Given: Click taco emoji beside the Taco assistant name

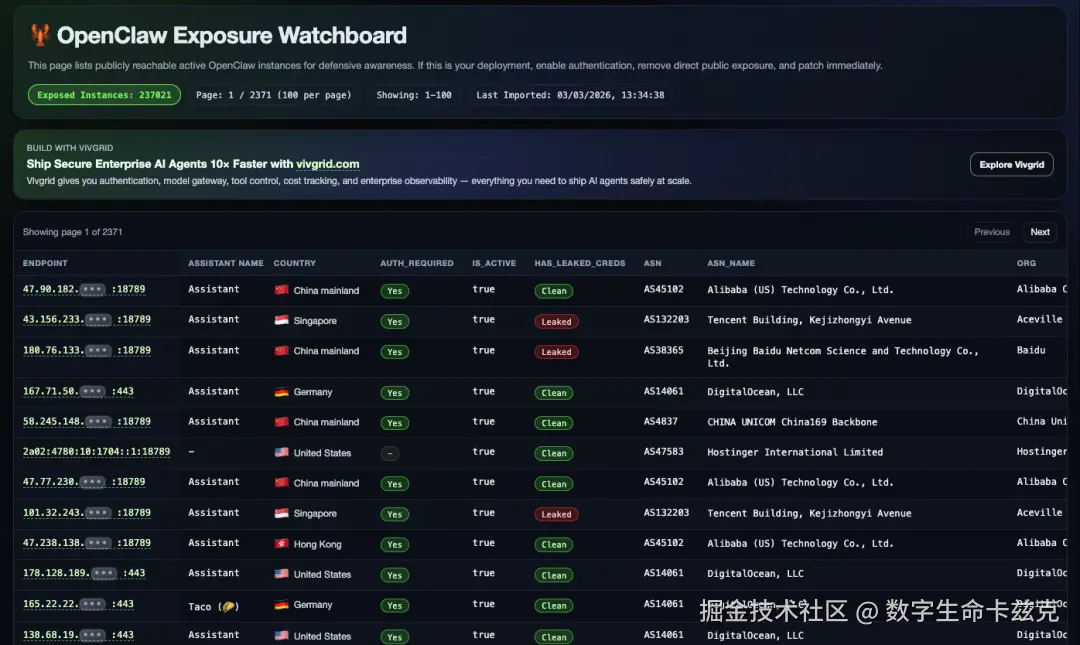Looking at the screenshot, I should [227, 606].
